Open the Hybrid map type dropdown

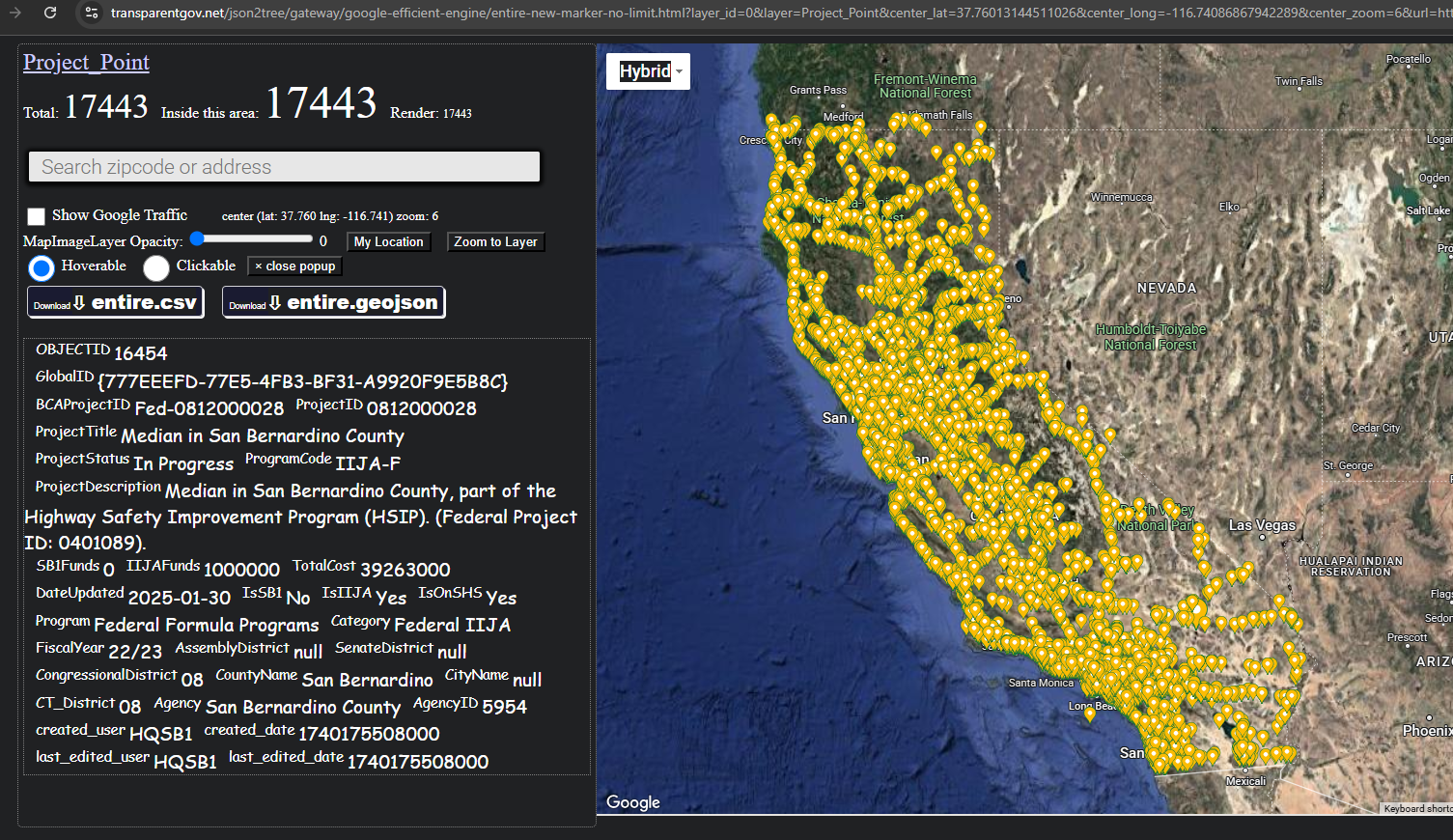point(648,71)
